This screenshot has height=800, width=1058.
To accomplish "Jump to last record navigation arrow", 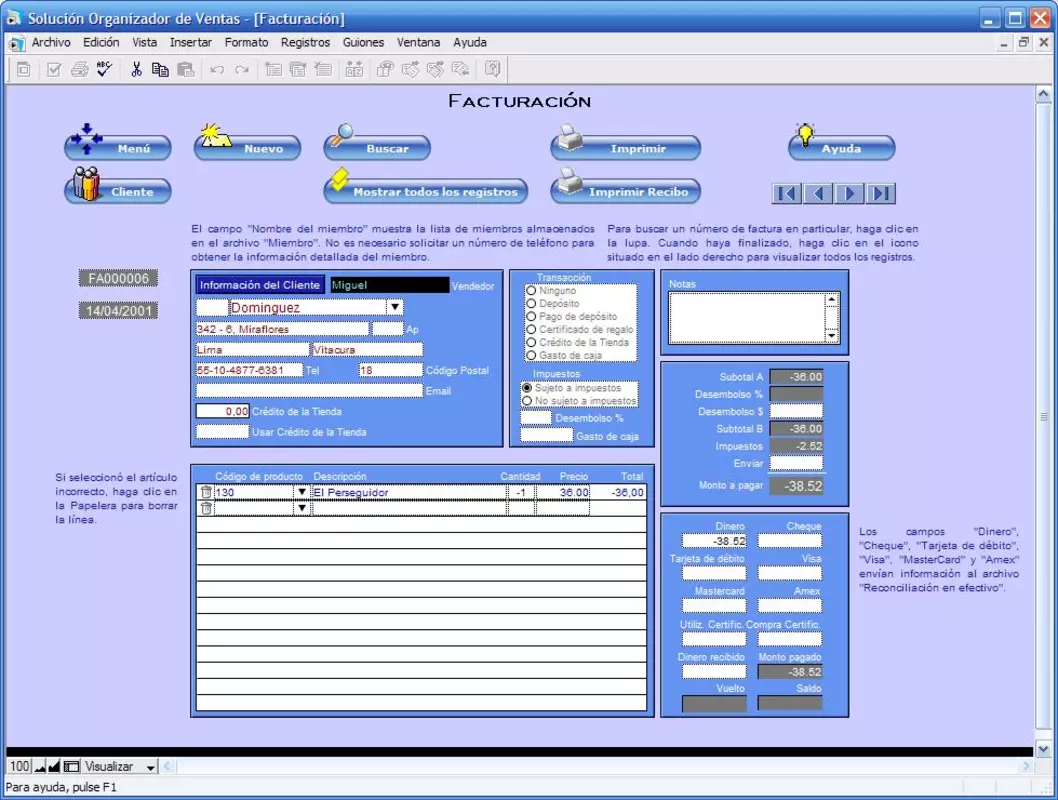I will coord(881,194).
